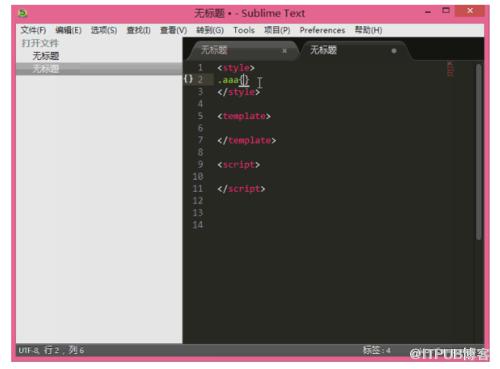Screen dimensions: 500x369
Task: Select the first 无标题 file in sidebar
Action: click(x=46, y=56)
